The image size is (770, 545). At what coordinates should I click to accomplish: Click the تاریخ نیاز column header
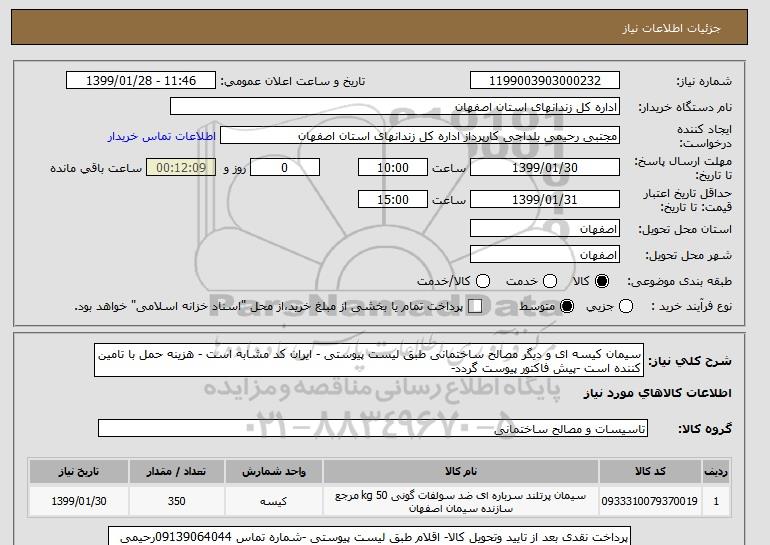[x=79, y=471]
